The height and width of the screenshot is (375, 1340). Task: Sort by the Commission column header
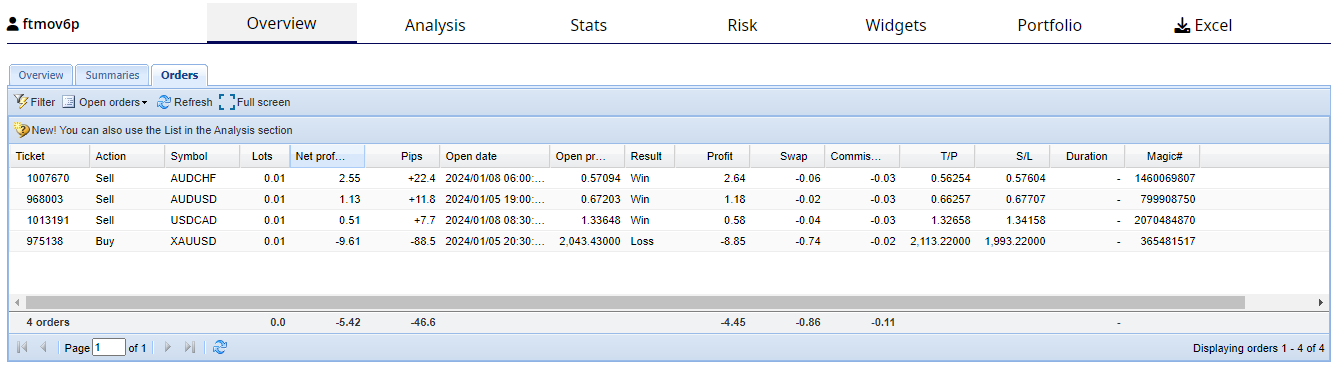(x=862, y=156)
